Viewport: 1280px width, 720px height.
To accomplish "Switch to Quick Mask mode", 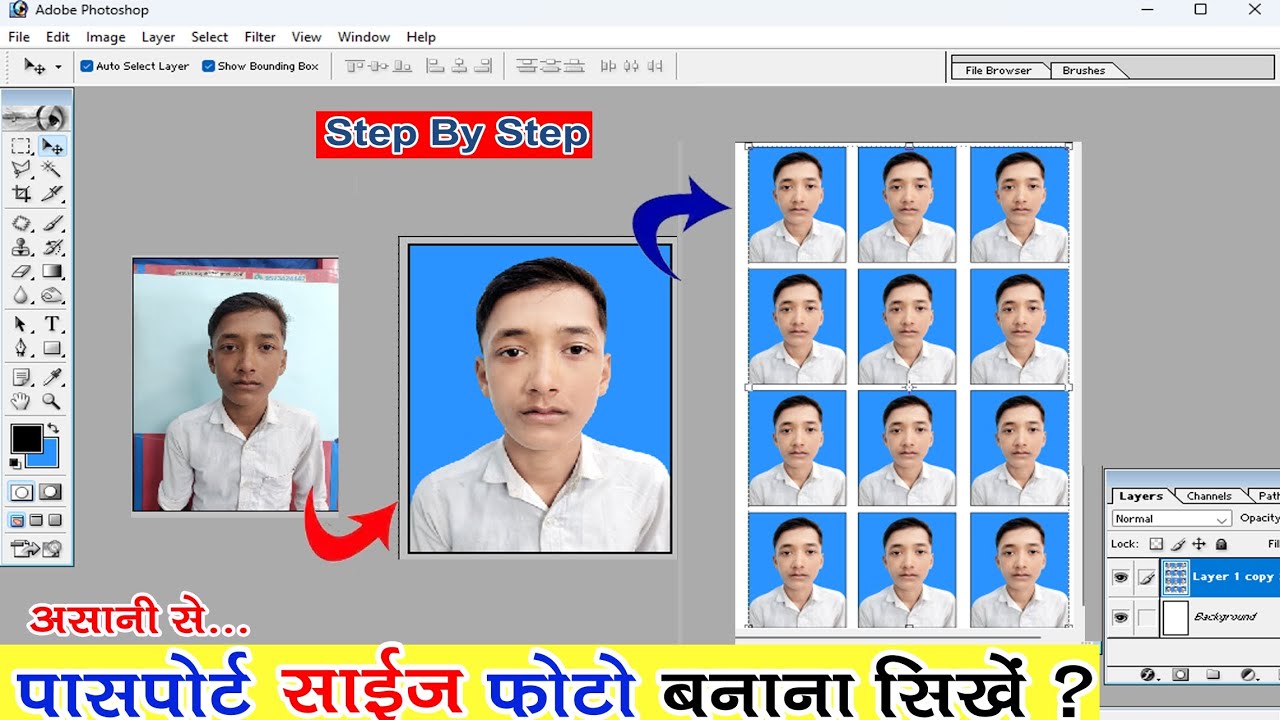I will (x=50, y=492).
